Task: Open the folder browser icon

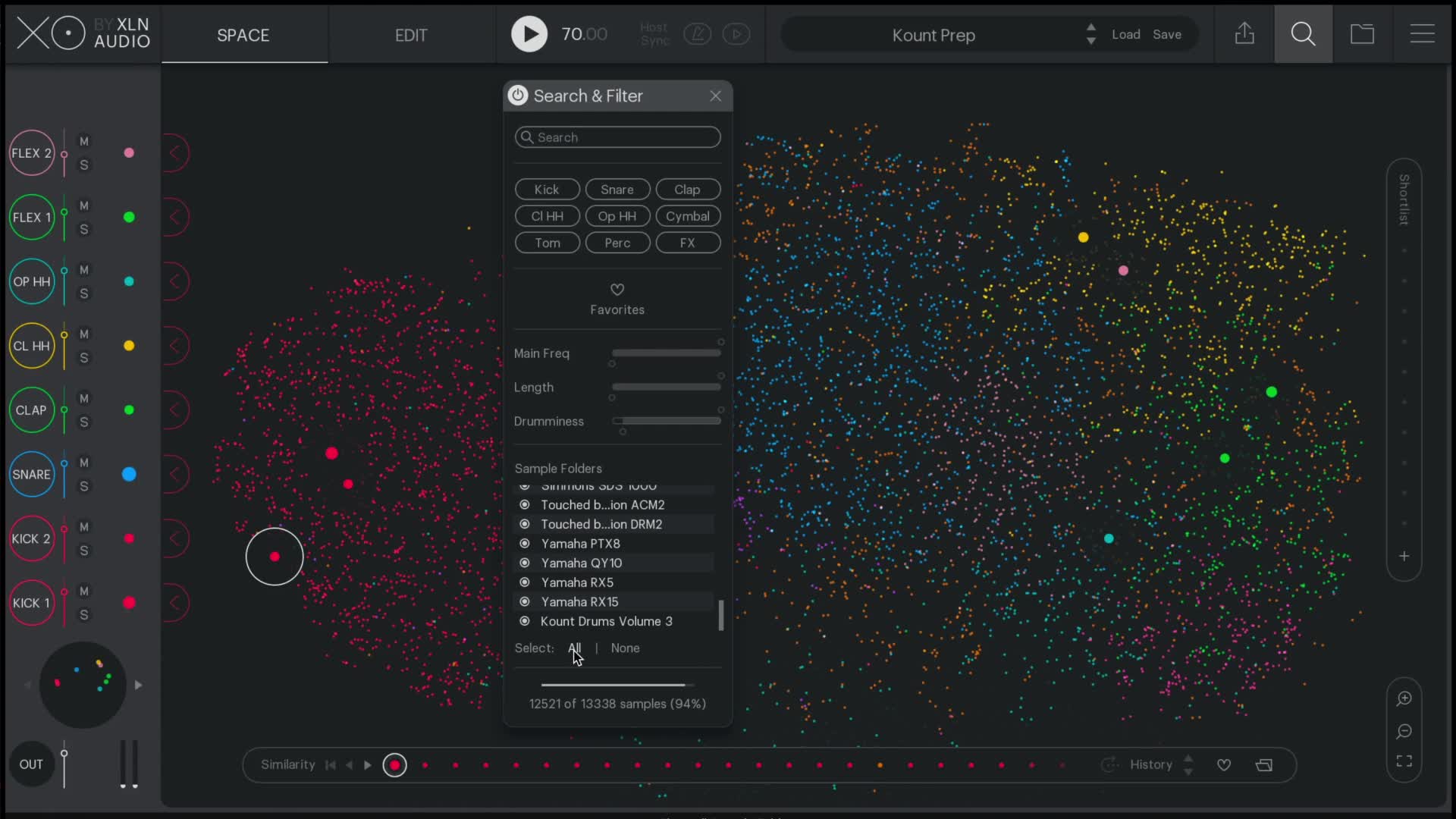Action: (1362, 33)
